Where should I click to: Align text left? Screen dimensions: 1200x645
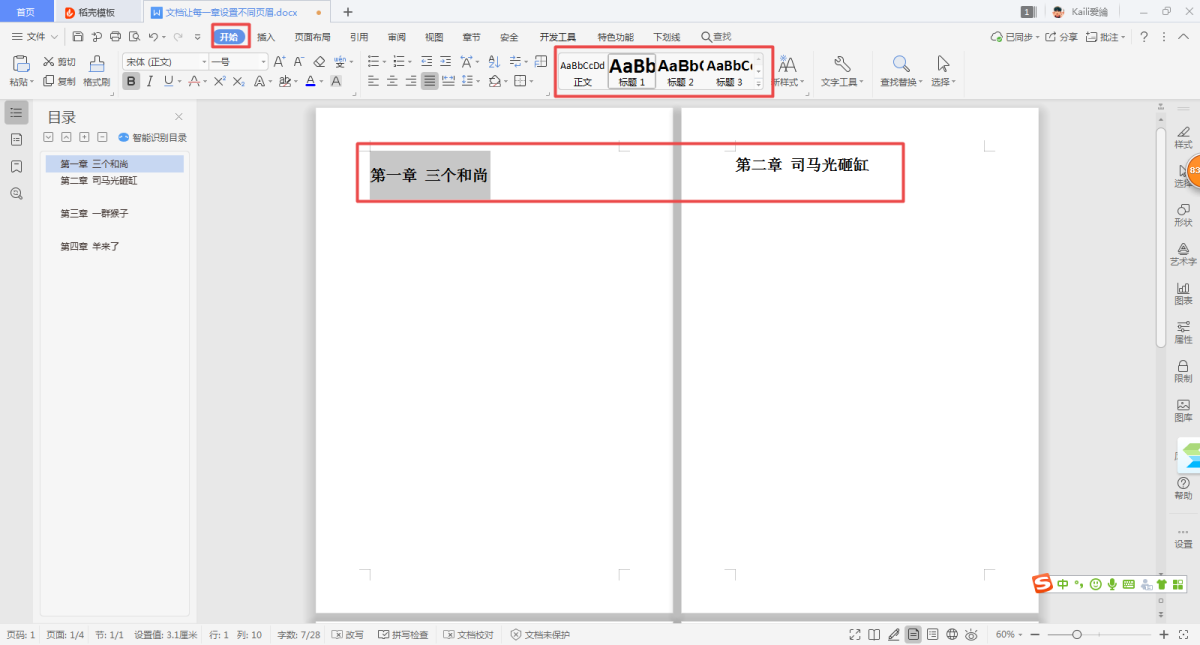pyautogui.click(x=373, y=81)
